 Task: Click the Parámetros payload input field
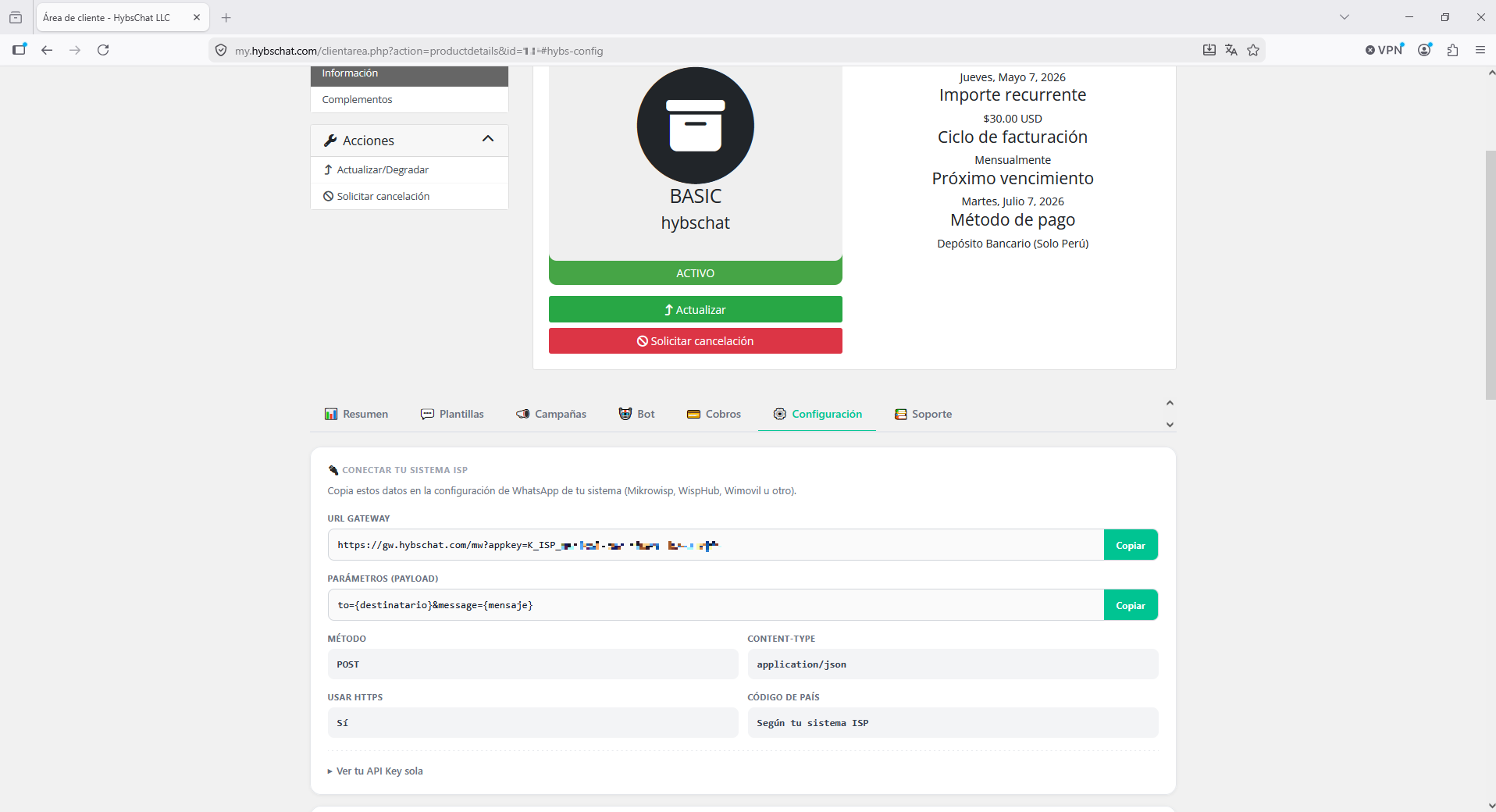pos(715,605)
